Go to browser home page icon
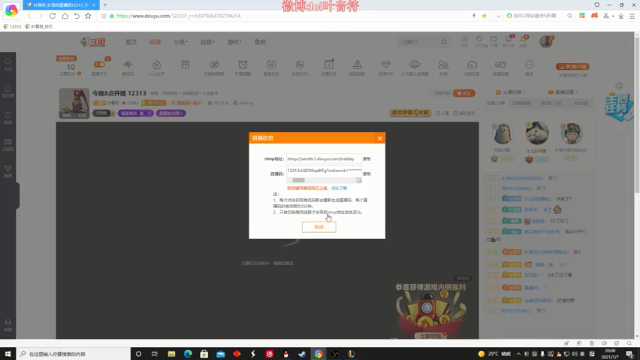This screenshot has height=360, width=640. 64,16
